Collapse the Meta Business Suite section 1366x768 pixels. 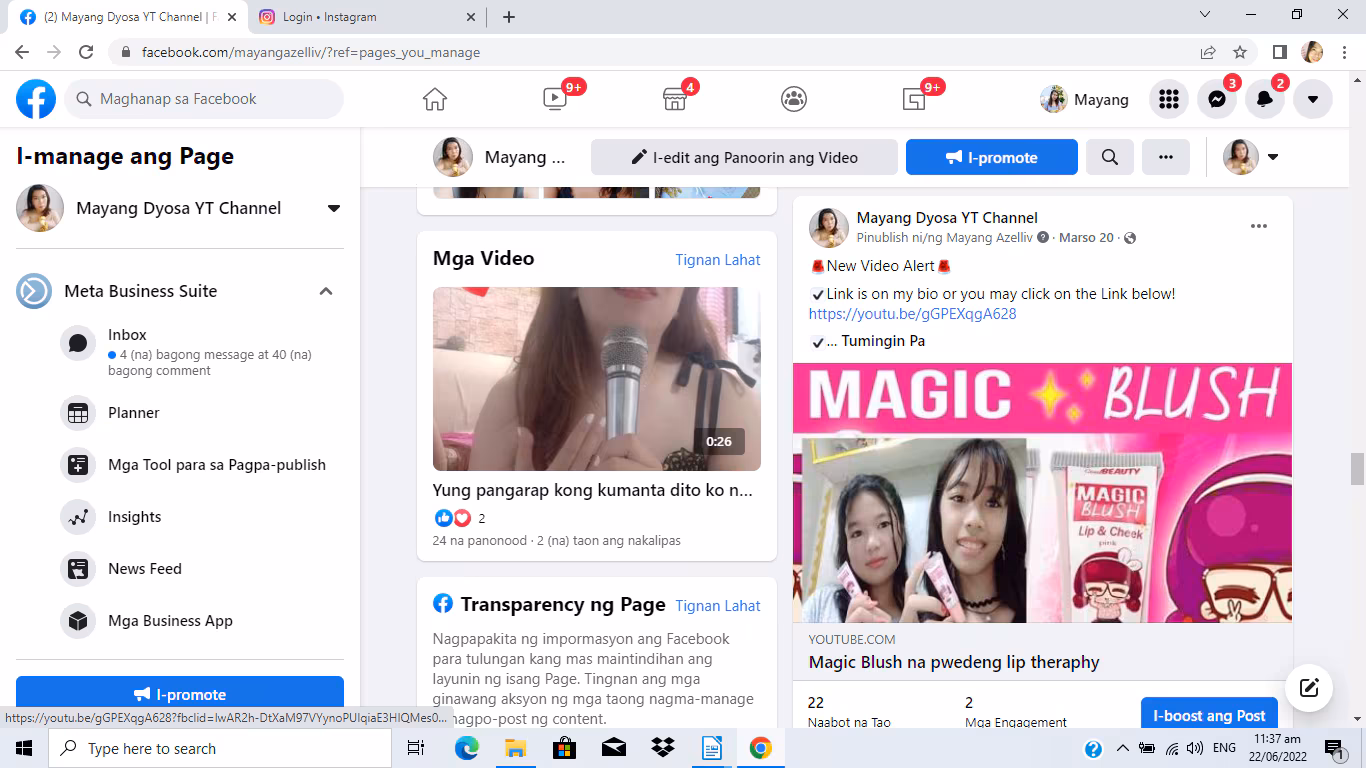[326, 291]
